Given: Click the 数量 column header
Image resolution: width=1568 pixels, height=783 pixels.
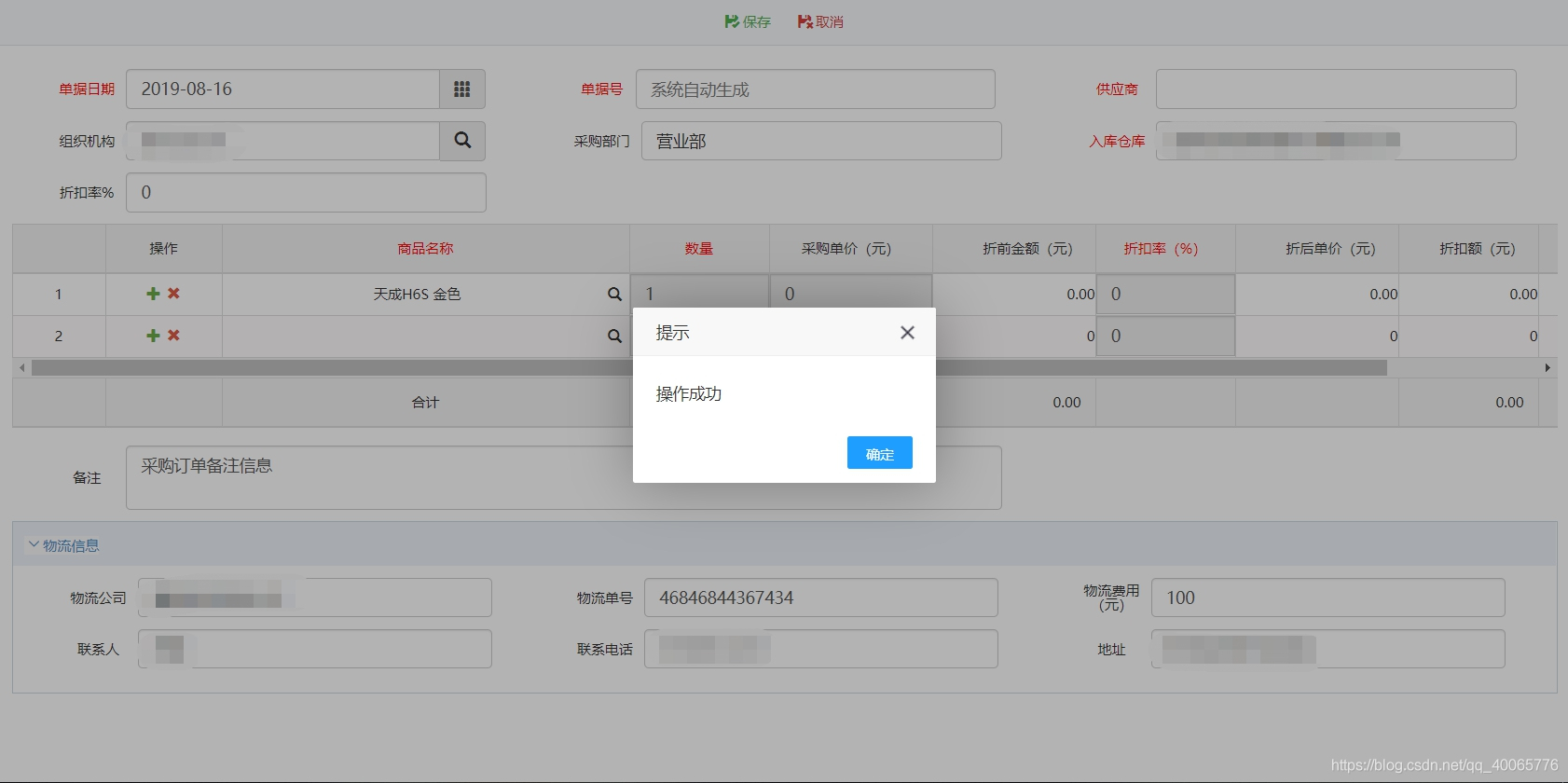Looking at the screenshot, I should [699, 249].
